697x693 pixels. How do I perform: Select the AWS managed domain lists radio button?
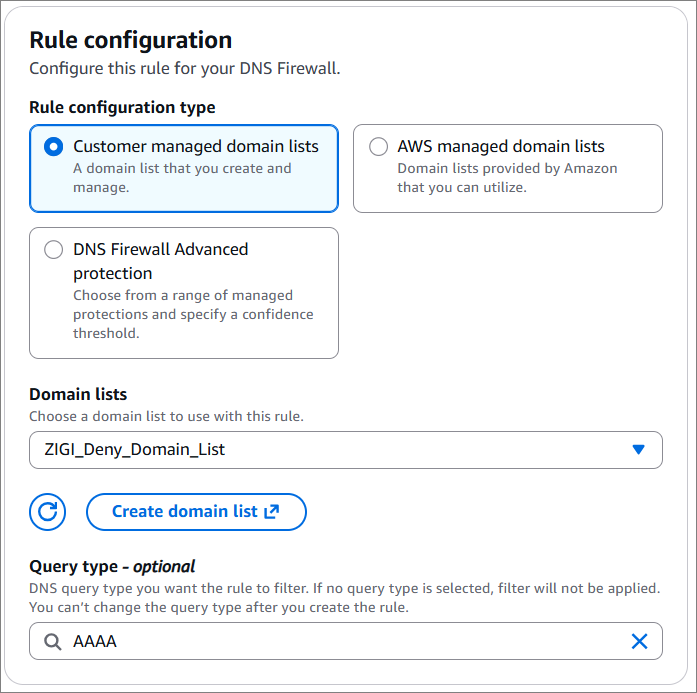378,147
